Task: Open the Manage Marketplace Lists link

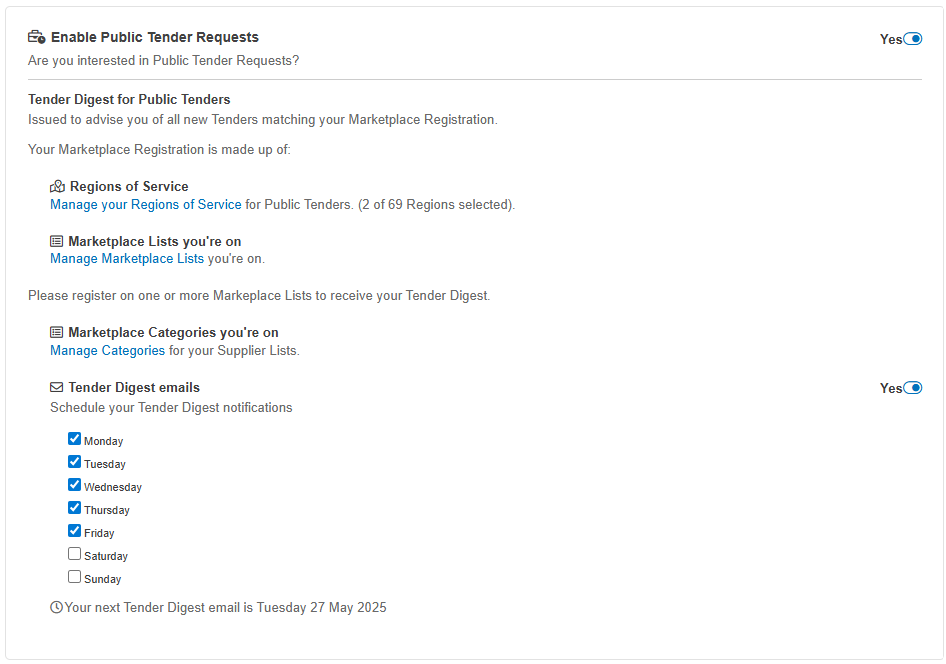Action: 127,259
